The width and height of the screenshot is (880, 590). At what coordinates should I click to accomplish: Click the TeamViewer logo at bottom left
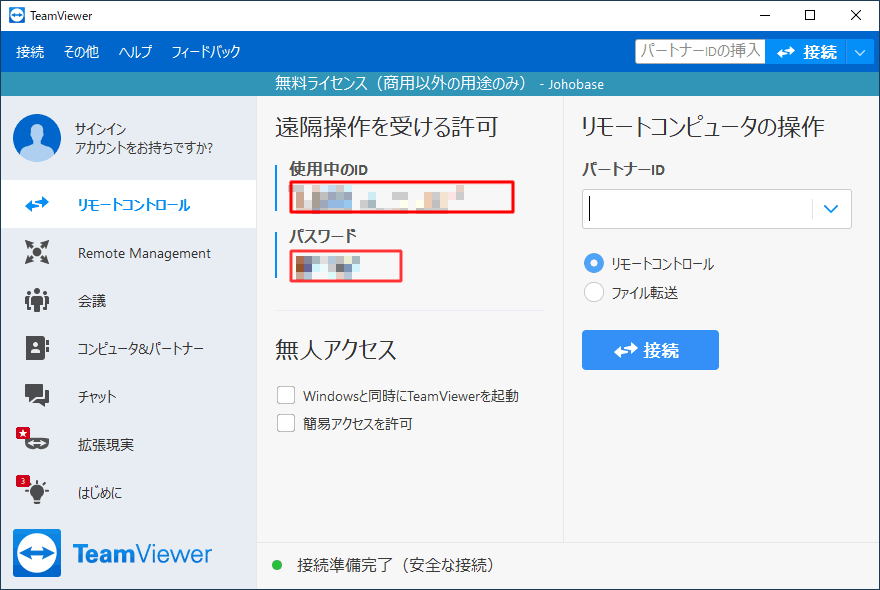(x=112, y=553)
